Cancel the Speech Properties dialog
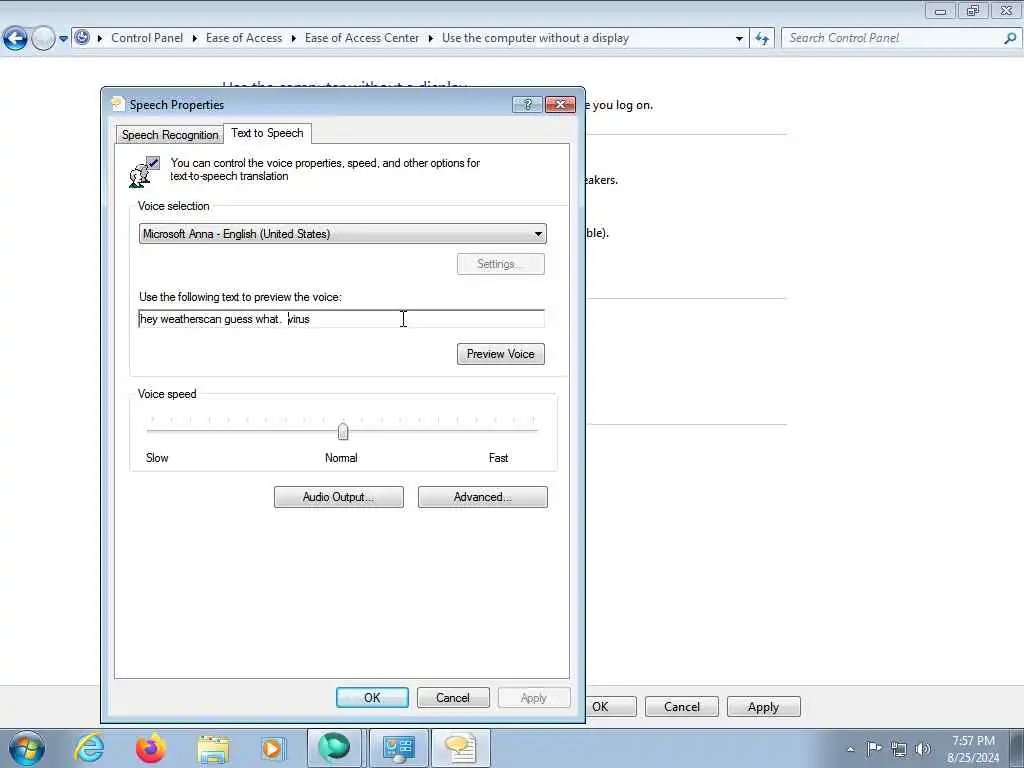This screenshot has height=768, width=1024. point(453,697)
